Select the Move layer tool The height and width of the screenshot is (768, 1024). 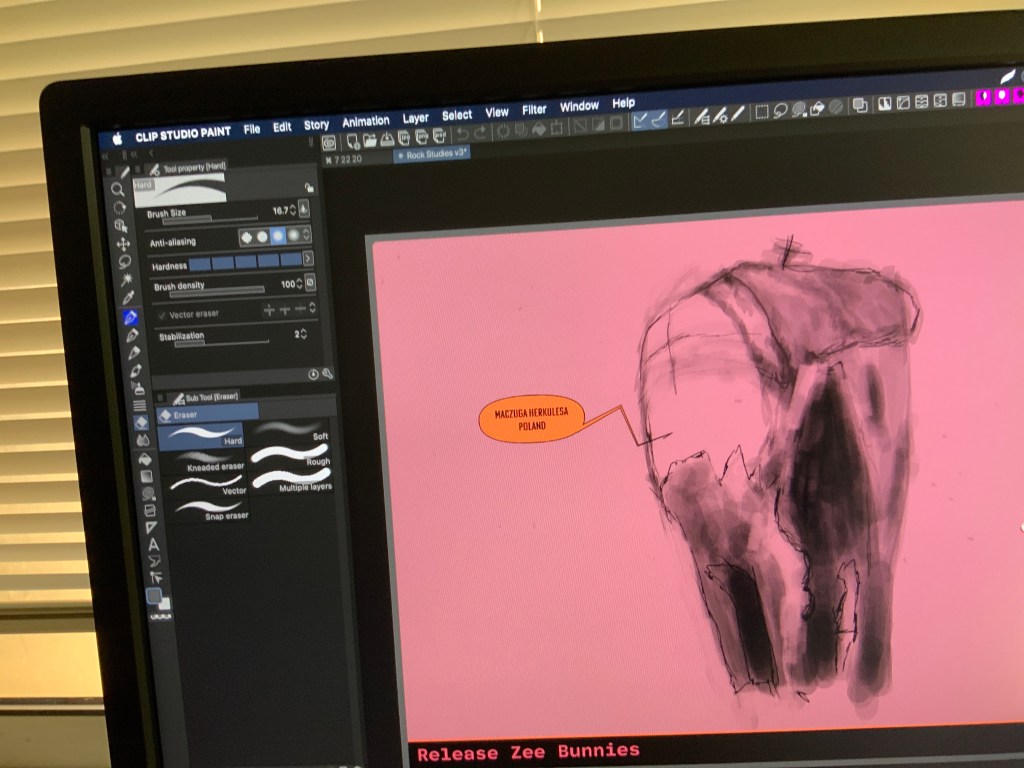coord(123,244)
